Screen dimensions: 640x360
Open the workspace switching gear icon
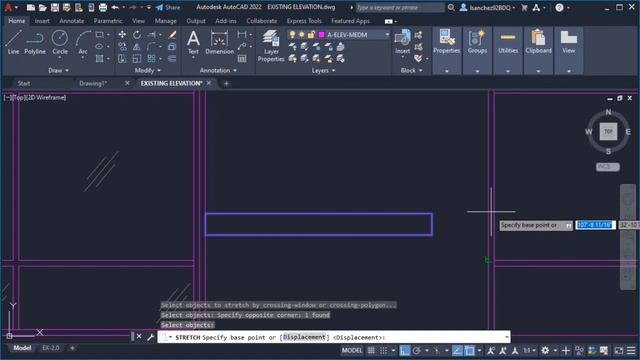click(545, 350)
